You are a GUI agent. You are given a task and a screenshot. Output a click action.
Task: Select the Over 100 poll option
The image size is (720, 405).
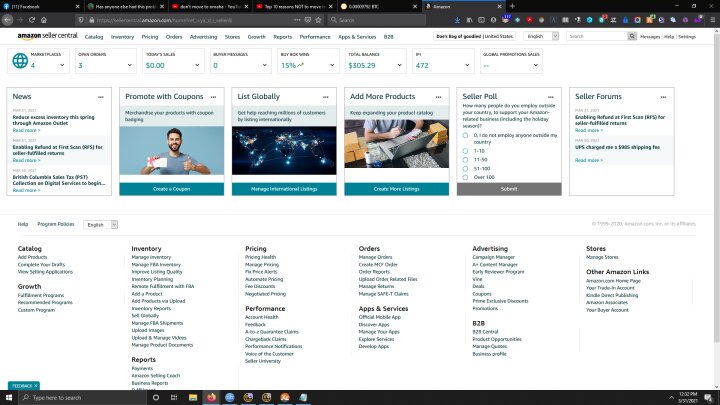465,177
